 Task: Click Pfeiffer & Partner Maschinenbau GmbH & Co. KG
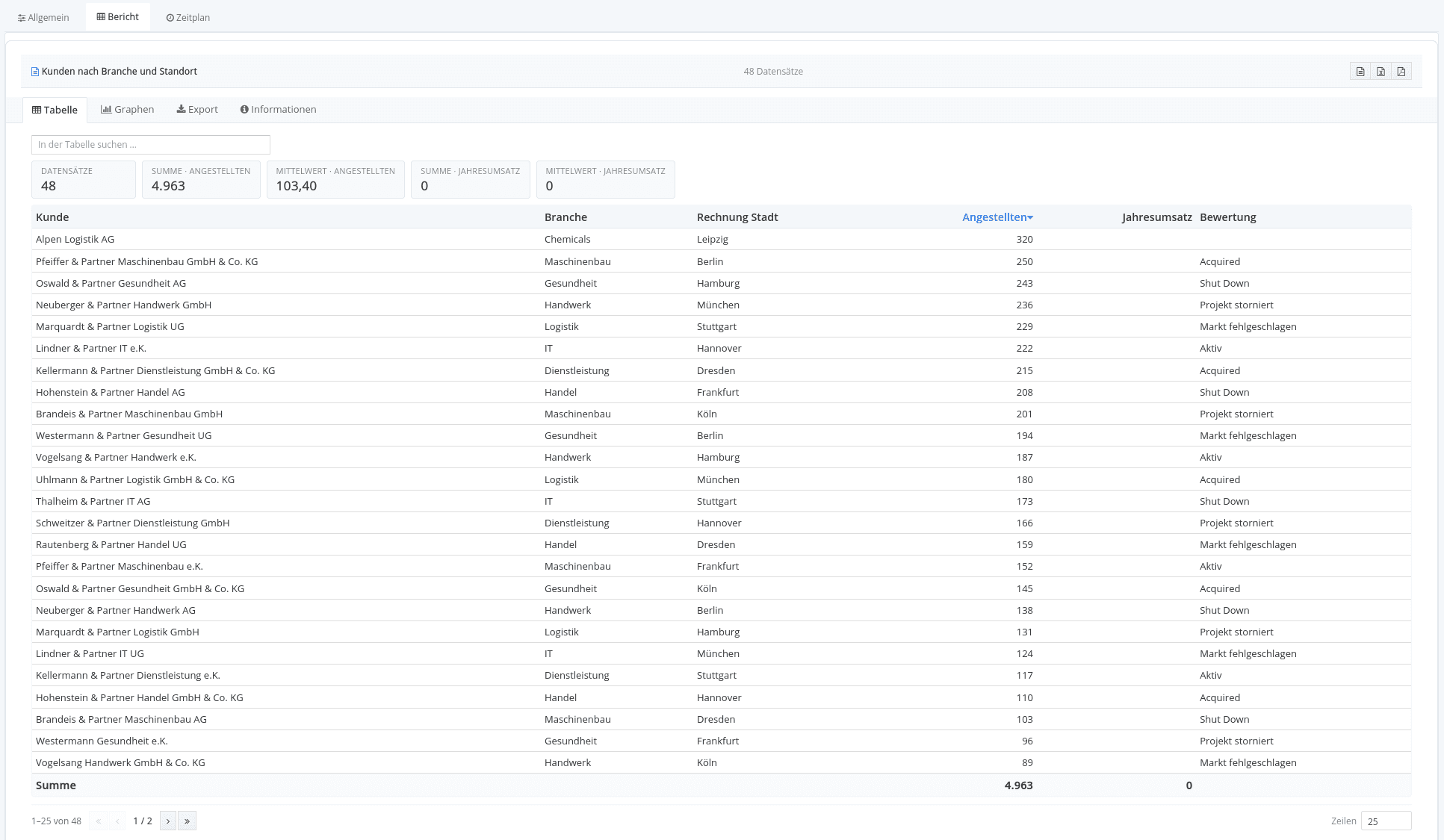pos(147,262)
